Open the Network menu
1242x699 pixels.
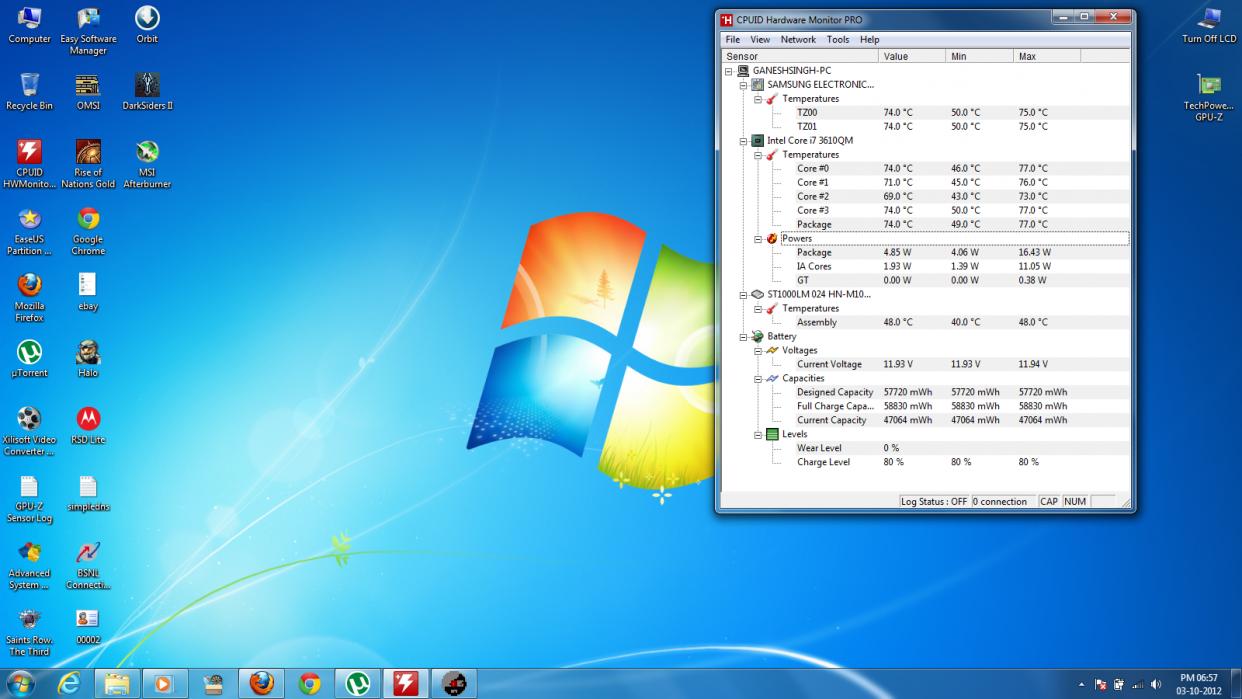tap(797, 40)
